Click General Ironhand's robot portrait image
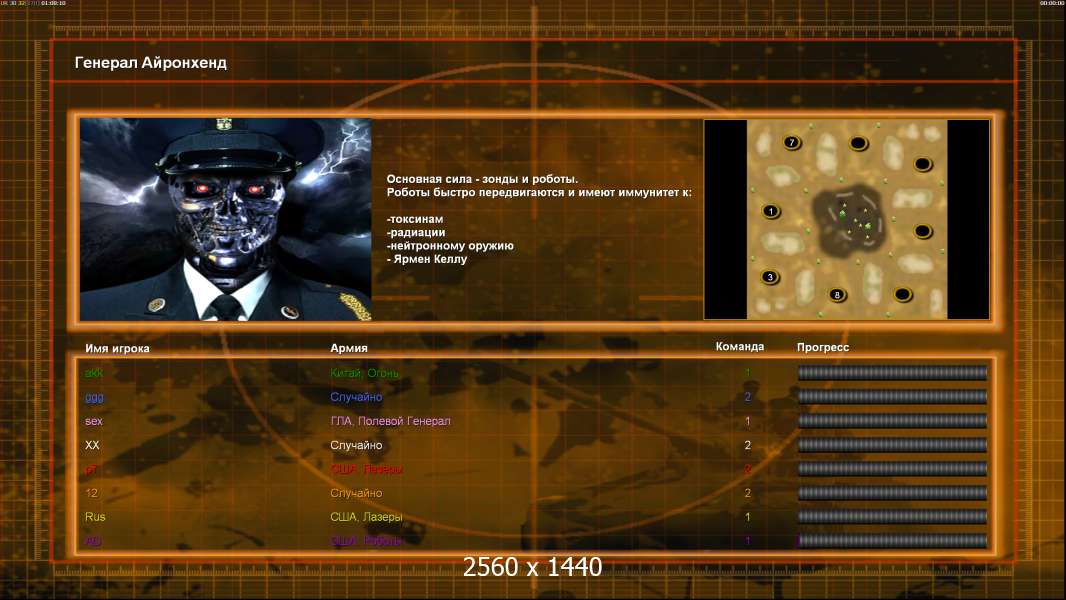Viewport: 1066px width, 600px height. [226, 219]
